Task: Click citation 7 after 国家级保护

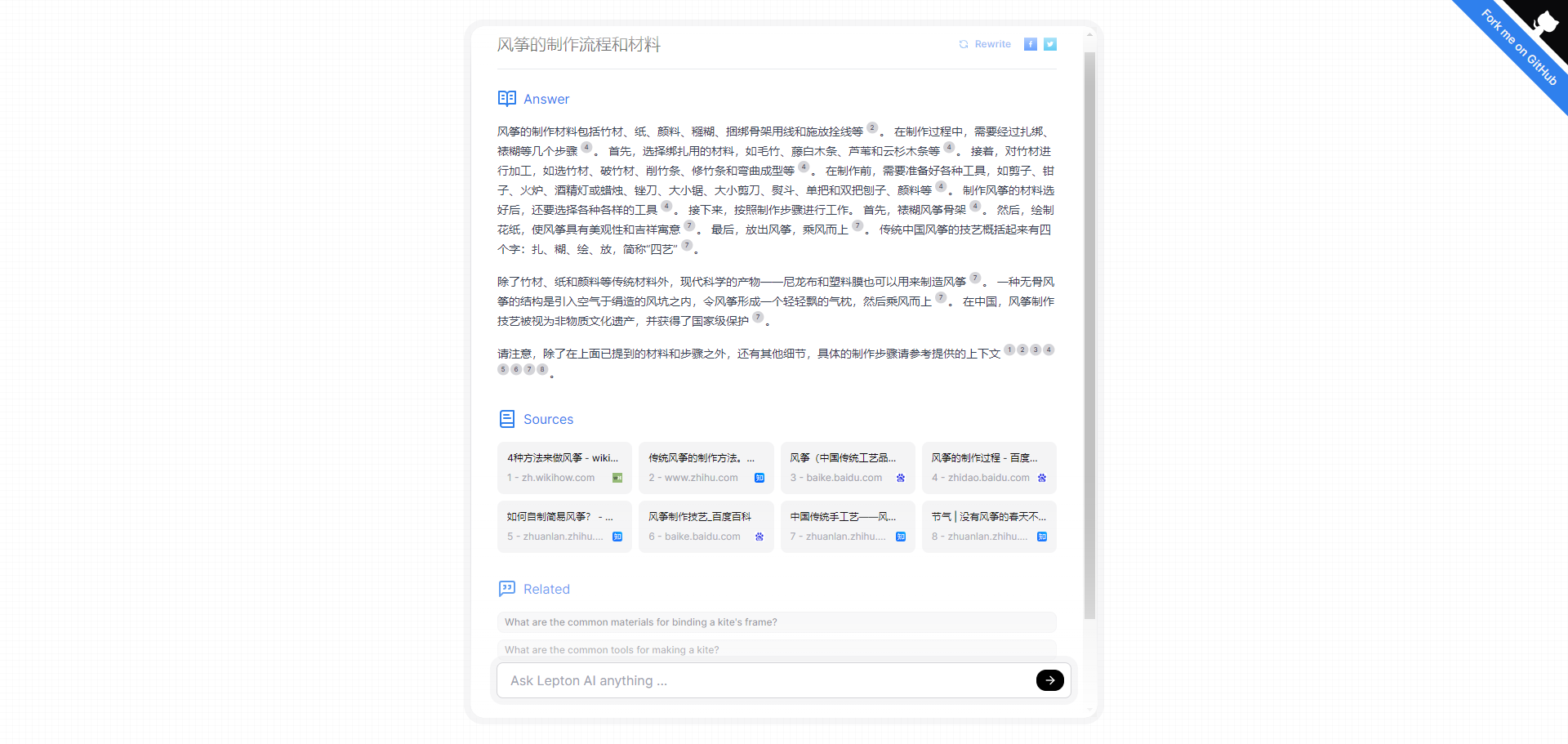Action: click(x=758, y=317)
